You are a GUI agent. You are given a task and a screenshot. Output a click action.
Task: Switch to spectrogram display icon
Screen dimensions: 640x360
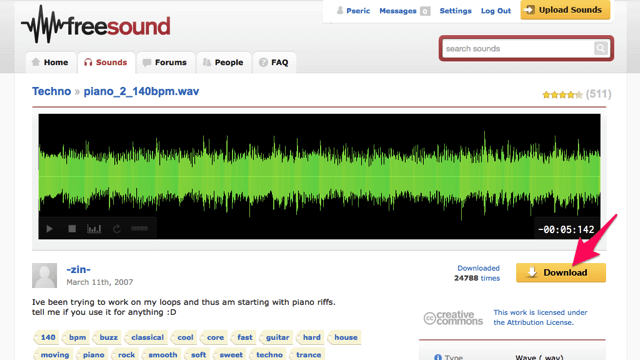pos(94,229)
